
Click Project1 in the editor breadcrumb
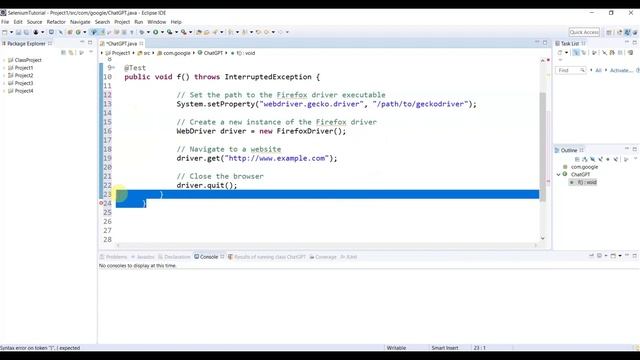[x=118, y=53]
